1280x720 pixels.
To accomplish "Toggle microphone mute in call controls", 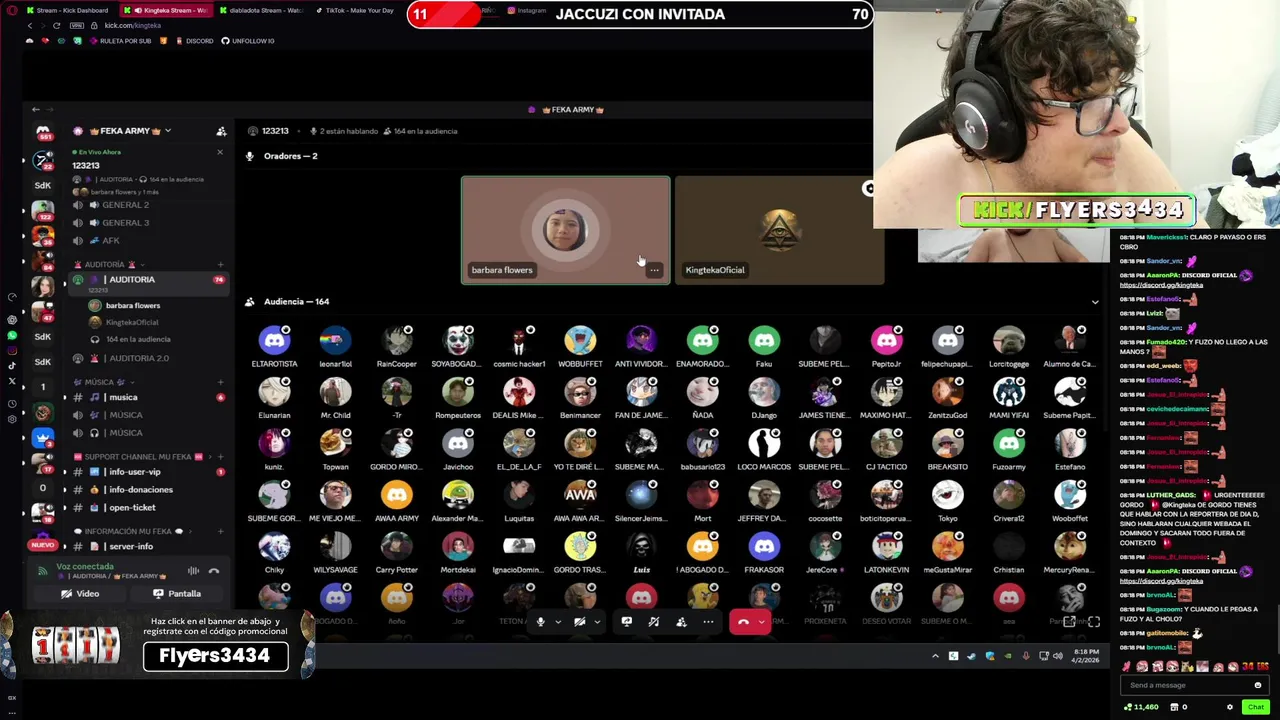I will (x=540, y=622).
